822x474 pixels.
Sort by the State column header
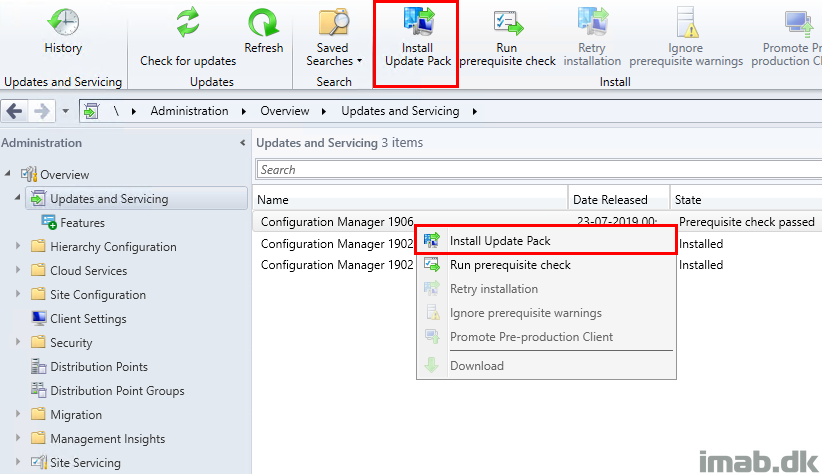pos(746,200)
